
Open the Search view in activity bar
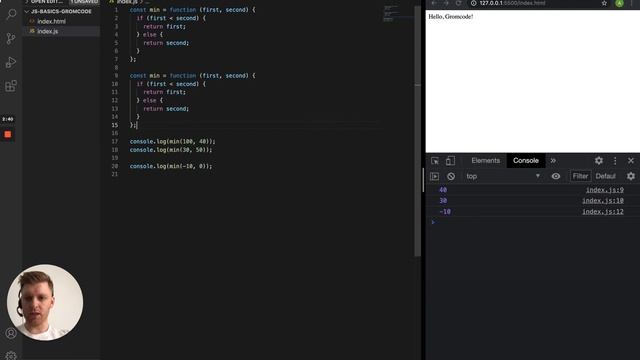pyautogui.click(x=11, y=14)
